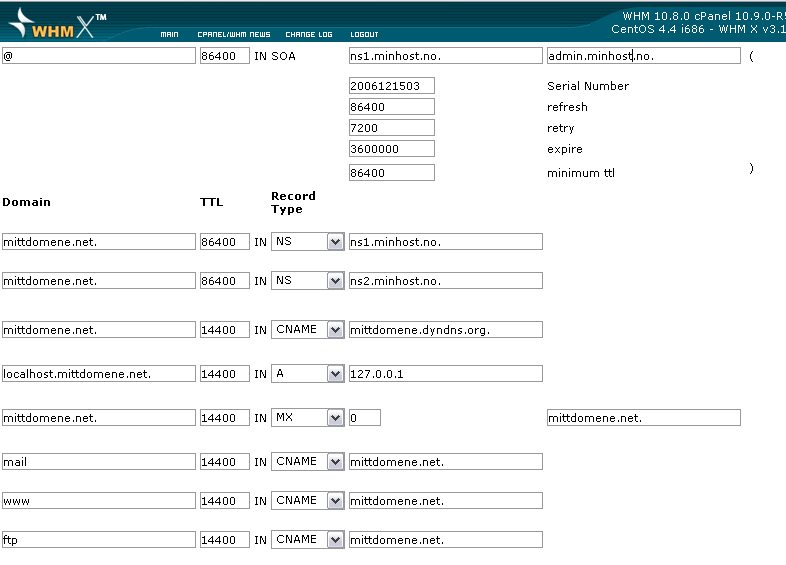This screenshot has width=786, height=565.
Task: Click the minimum ttl label
Action: pyautogui.click(x=581, y=173)
